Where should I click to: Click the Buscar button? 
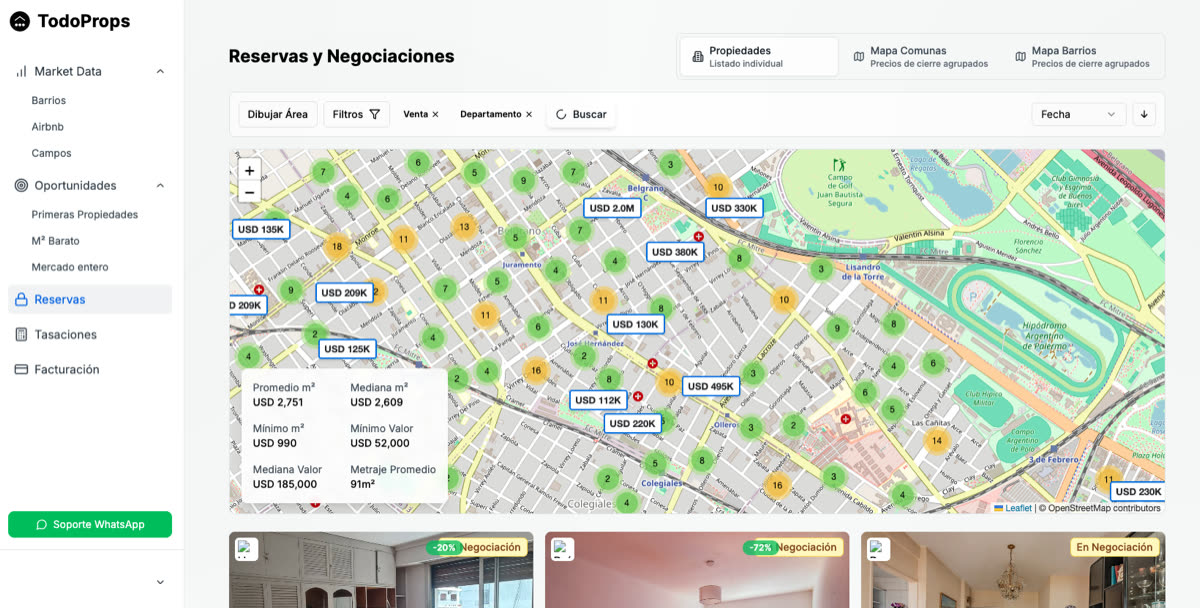click(581, 115)
